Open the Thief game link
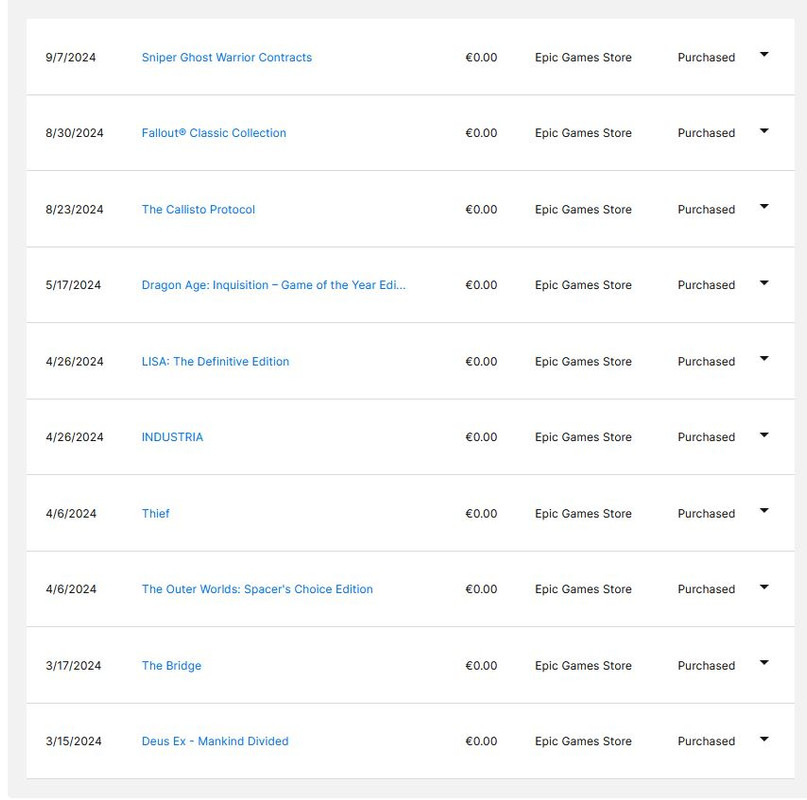 pos(155,513)
